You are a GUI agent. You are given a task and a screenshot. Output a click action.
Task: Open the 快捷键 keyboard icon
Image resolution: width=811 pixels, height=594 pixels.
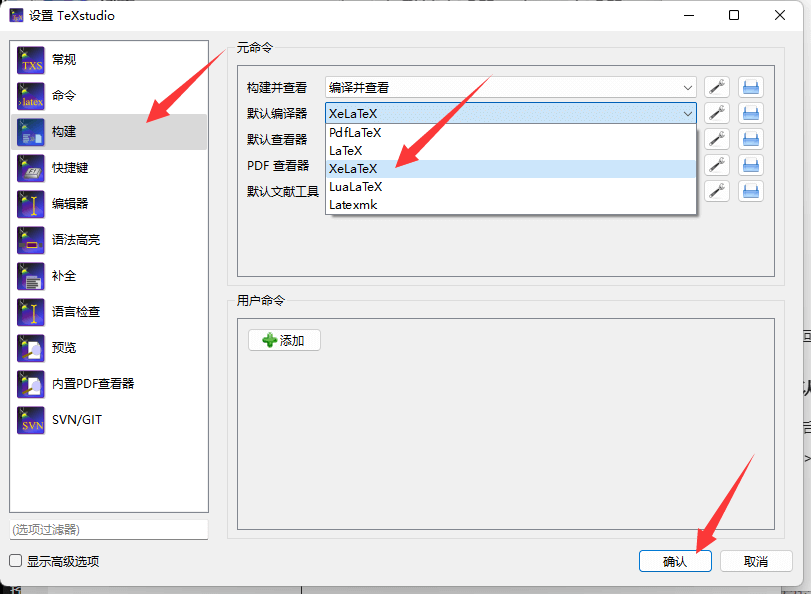click(x=31, y=168)
